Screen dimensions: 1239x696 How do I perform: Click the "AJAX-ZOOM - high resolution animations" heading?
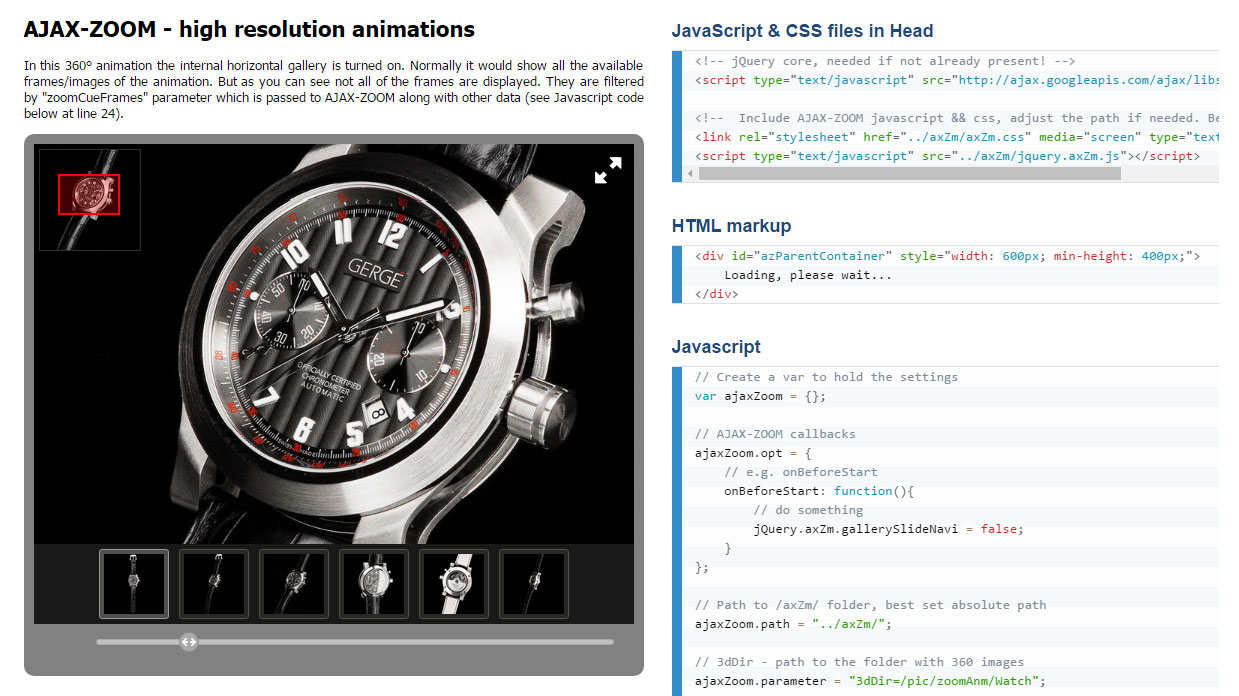pos(249,29)
